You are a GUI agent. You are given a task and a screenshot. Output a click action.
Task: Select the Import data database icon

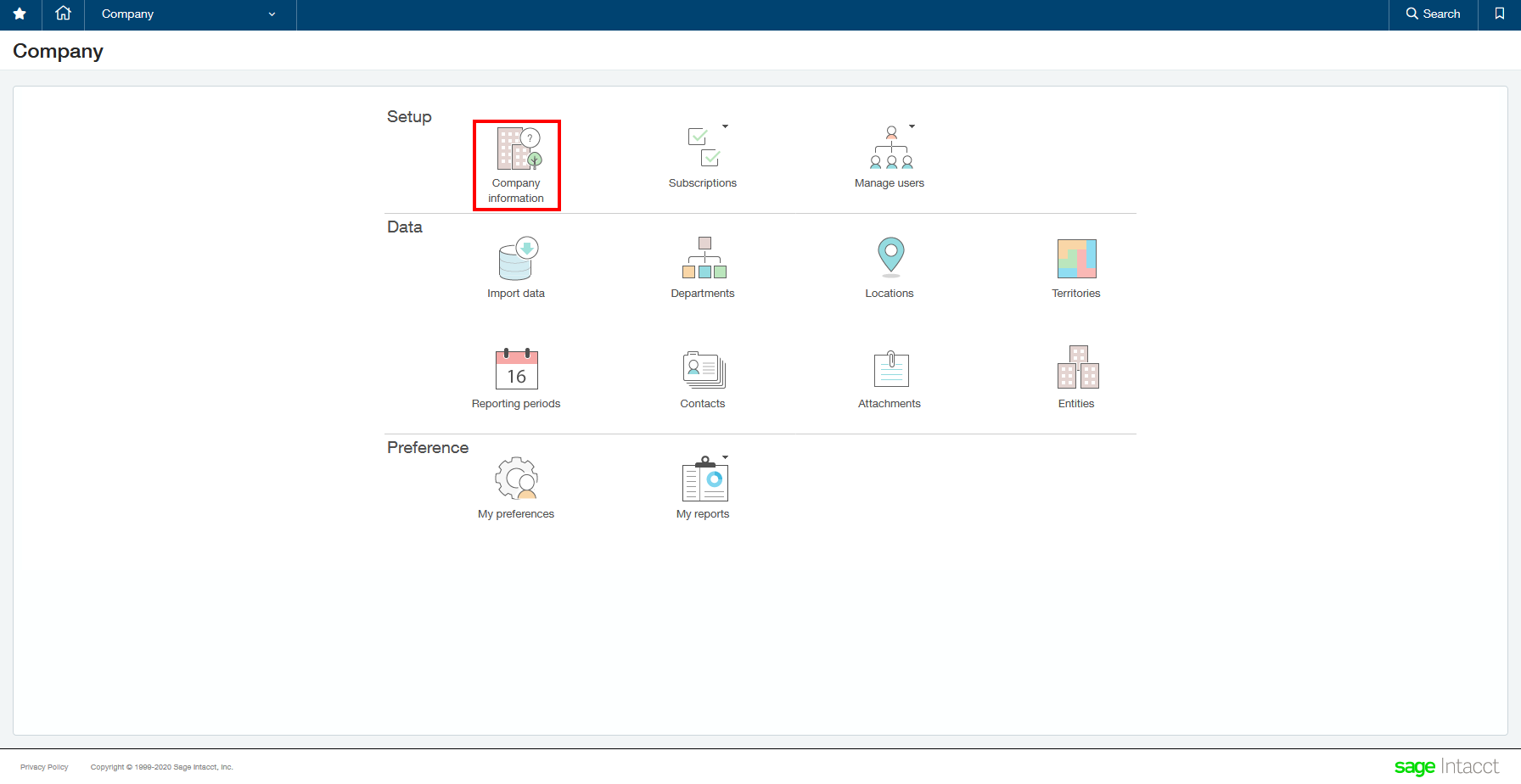516,257
